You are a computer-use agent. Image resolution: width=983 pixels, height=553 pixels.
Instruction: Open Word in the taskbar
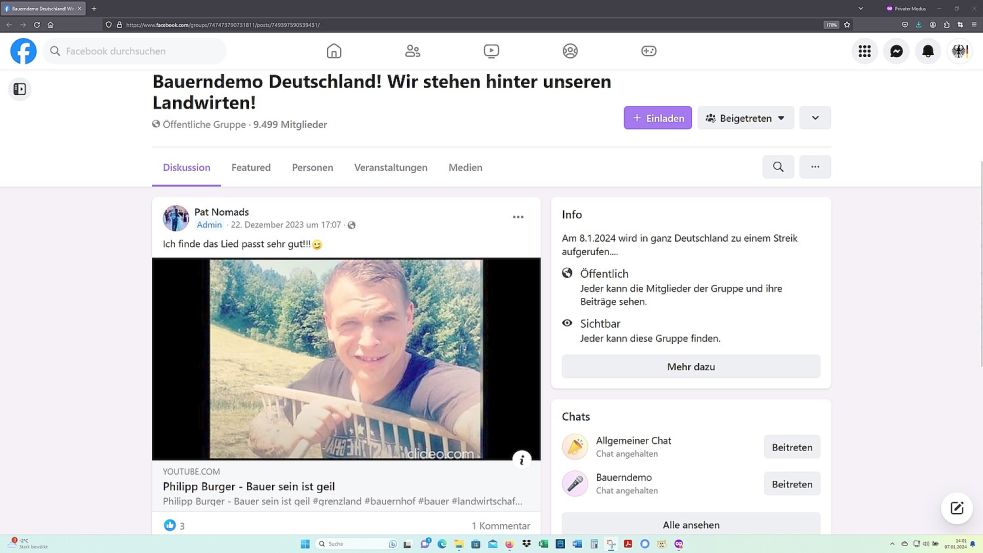pyautogui.click(x=577, y=544)
